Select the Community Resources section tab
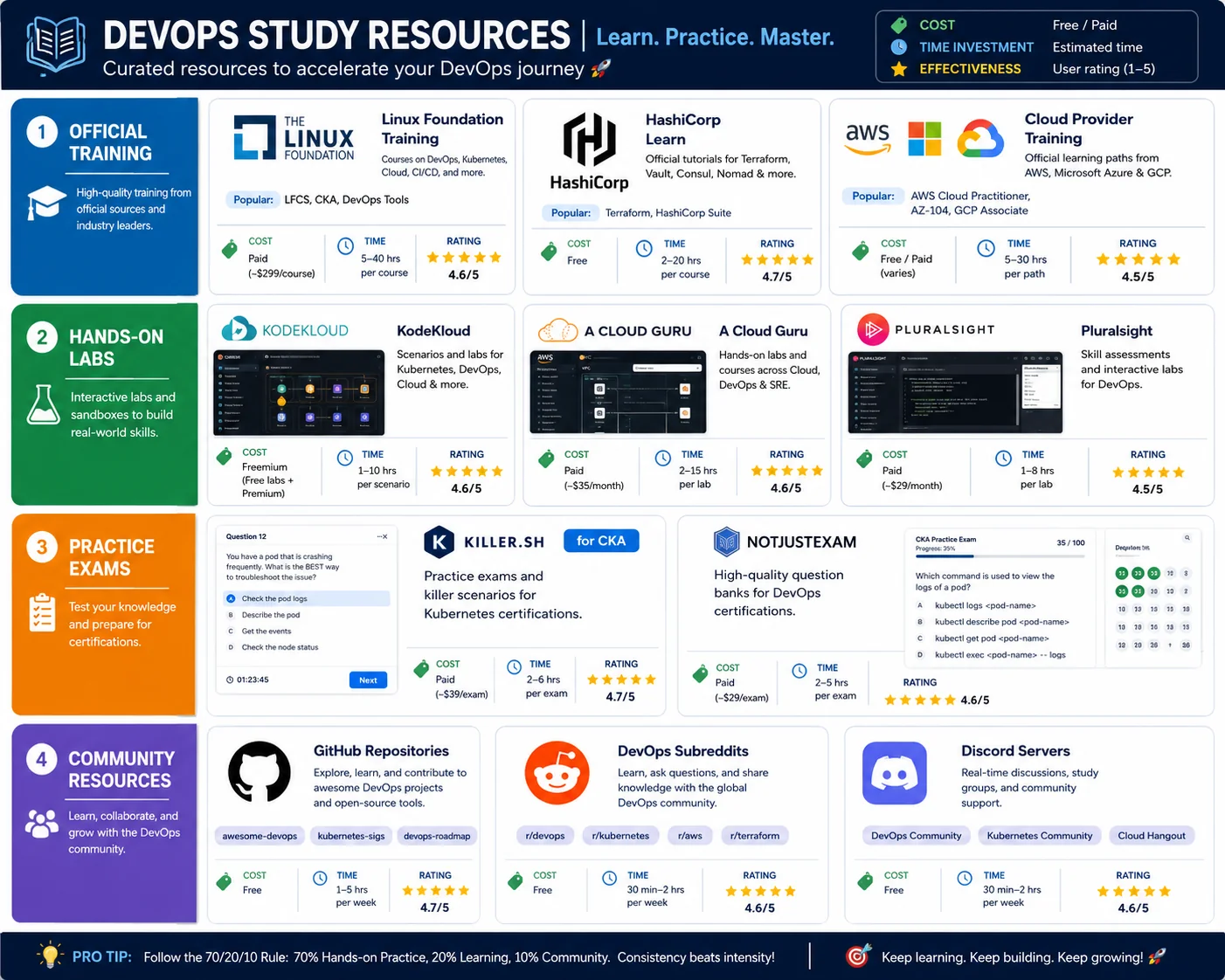The width and height of the screenshot is (1225, 980). pos(104,824)
